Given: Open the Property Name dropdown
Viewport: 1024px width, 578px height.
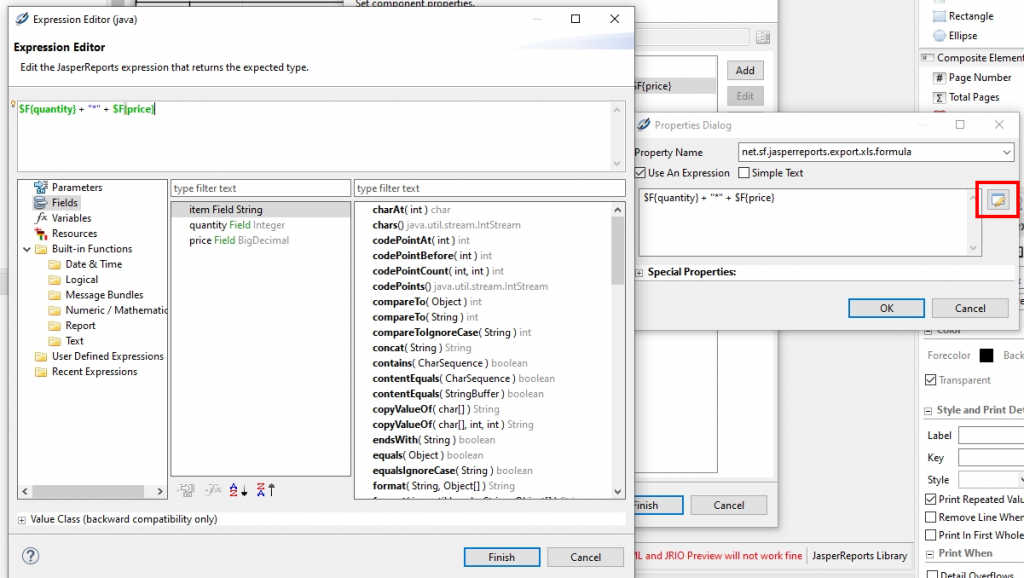Looking at the screenshot, I should coord(1006,152).
